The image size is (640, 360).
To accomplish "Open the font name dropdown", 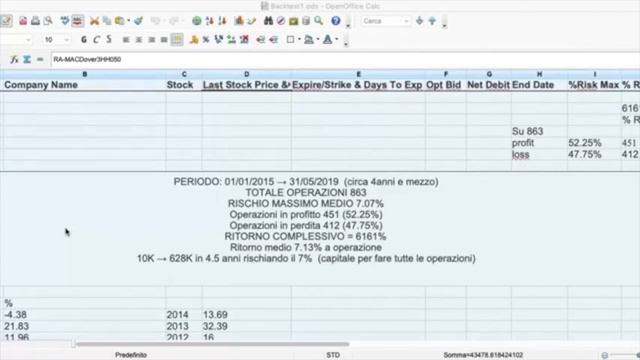I will coord(28,40).
